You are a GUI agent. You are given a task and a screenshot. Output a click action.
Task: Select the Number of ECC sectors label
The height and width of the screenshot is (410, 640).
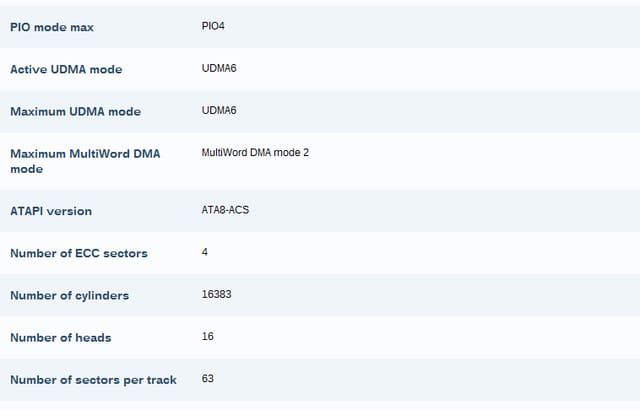pos(79,253)
